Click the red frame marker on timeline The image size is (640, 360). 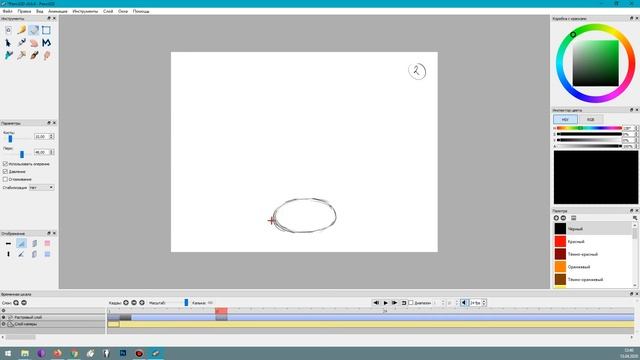point(221,311)
